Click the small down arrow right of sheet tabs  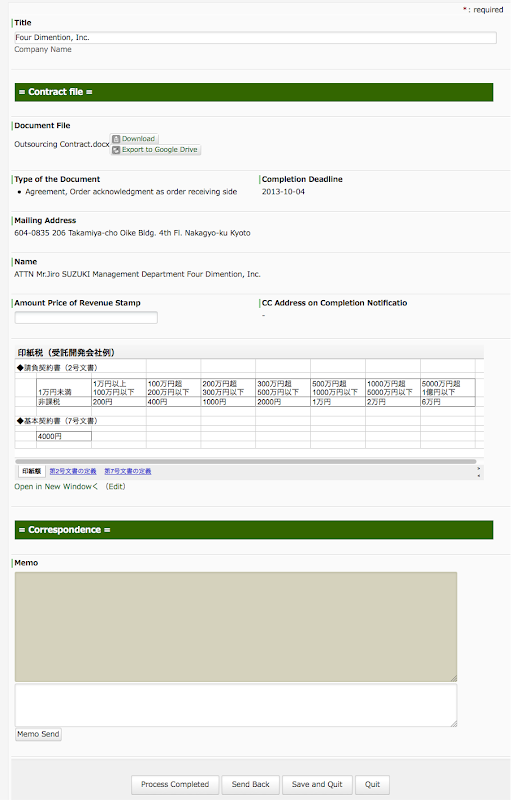(478, 476)
